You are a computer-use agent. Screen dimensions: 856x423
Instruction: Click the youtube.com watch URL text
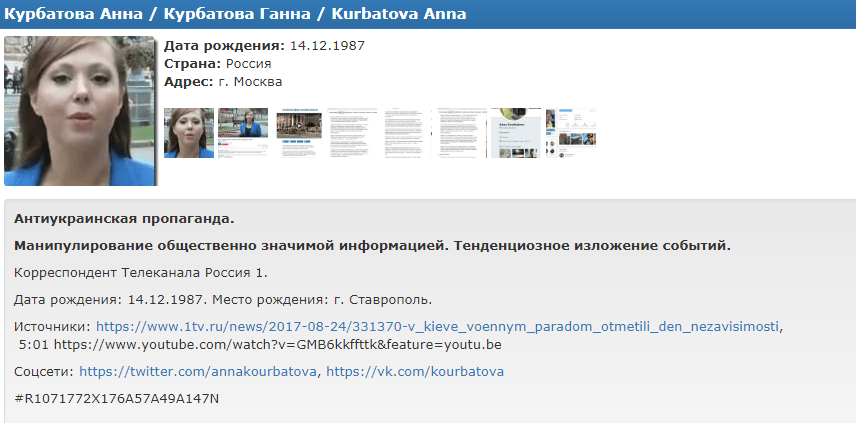277,345
